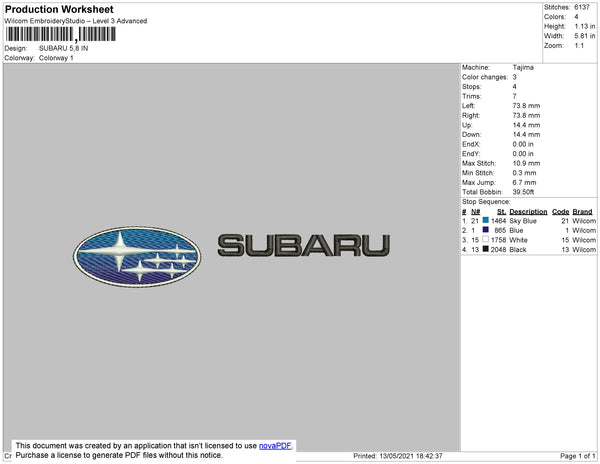600x464 pixels.
Task: Click the Height value 1.13 in
Action: (x=585, y=26)
